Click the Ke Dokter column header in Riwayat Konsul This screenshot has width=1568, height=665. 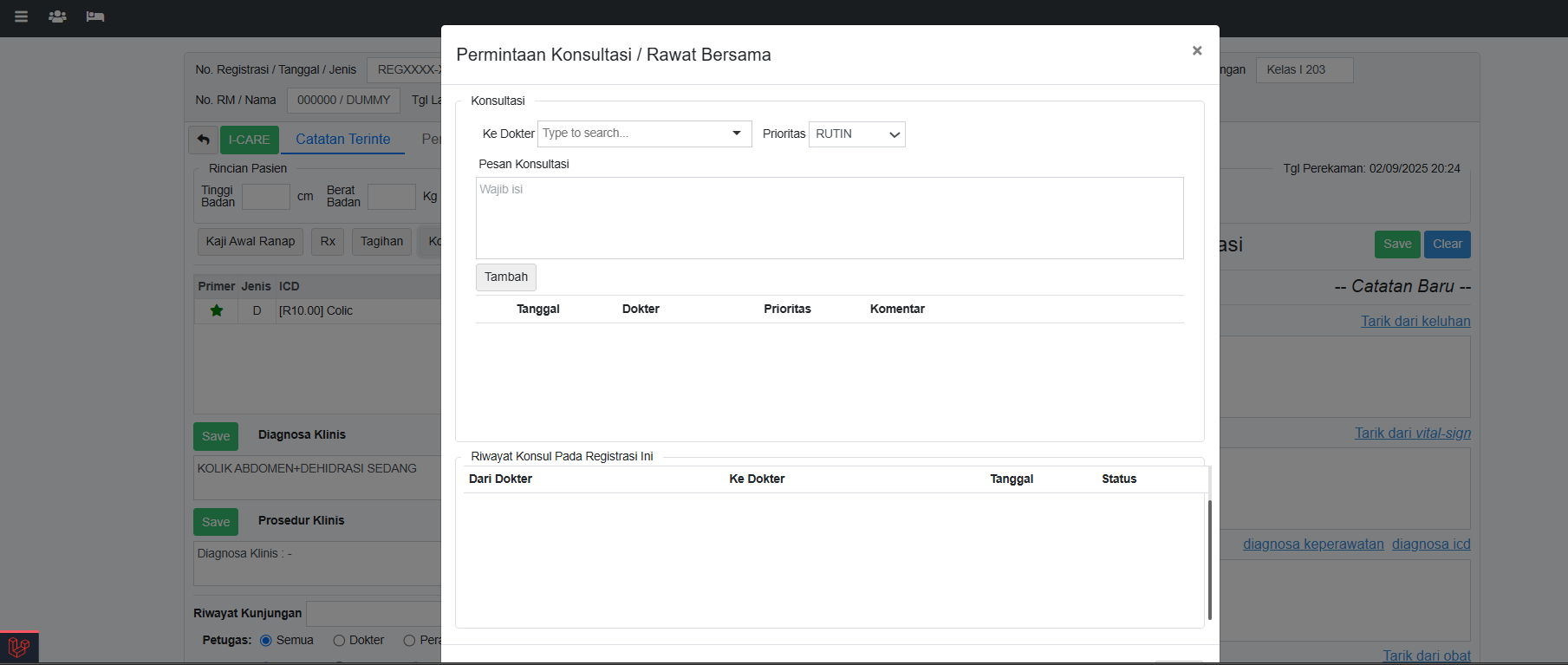click(x=757, y=479)
